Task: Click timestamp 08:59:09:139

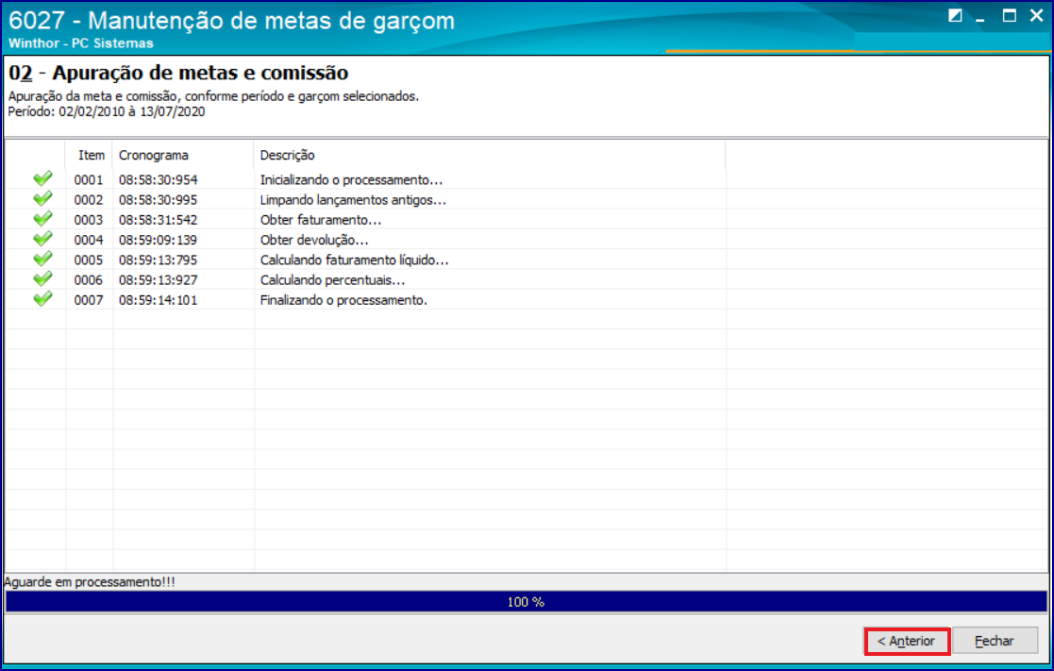Action: [158, 240]
